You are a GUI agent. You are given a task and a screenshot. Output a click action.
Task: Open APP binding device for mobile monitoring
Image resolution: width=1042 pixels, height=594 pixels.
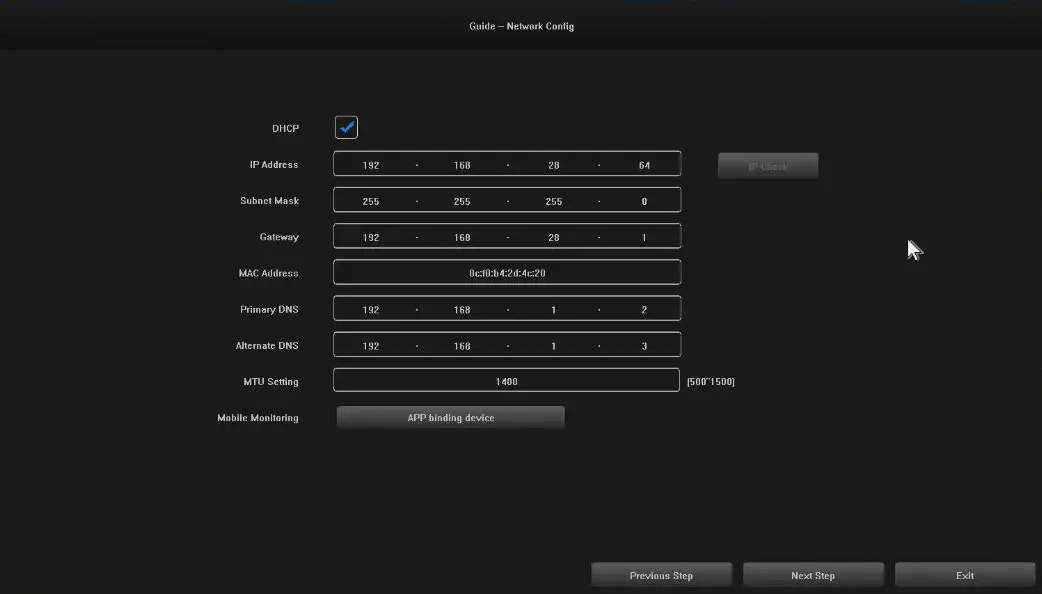coord(451,417)
